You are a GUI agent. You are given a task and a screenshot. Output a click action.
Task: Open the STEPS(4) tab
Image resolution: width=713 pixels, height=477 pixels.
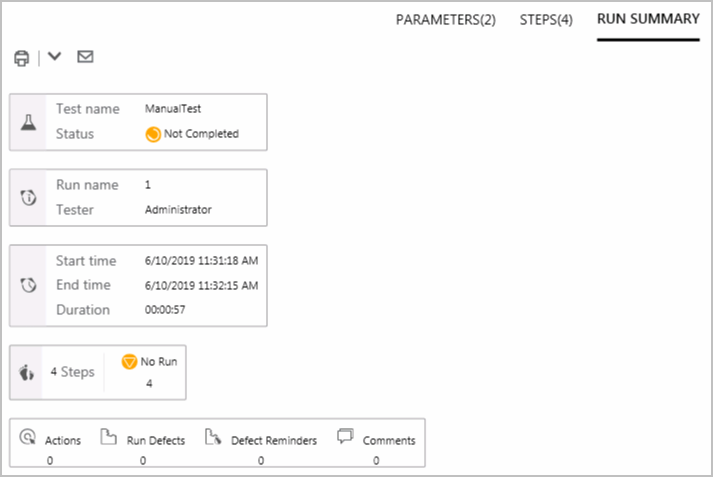point(546,20)
